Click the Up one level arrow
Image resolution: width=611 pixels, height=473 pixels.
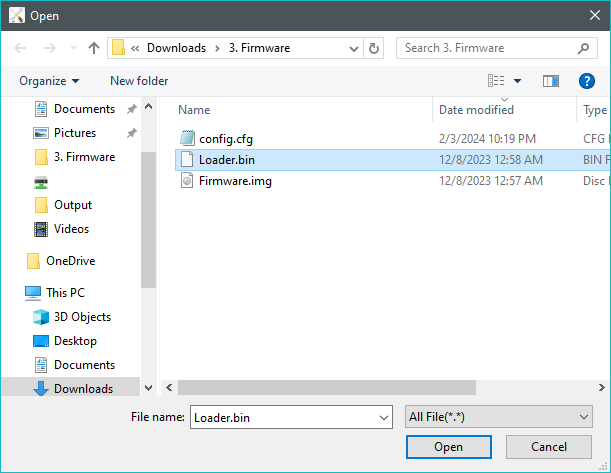pyautogui.click(x=94, y=48)
